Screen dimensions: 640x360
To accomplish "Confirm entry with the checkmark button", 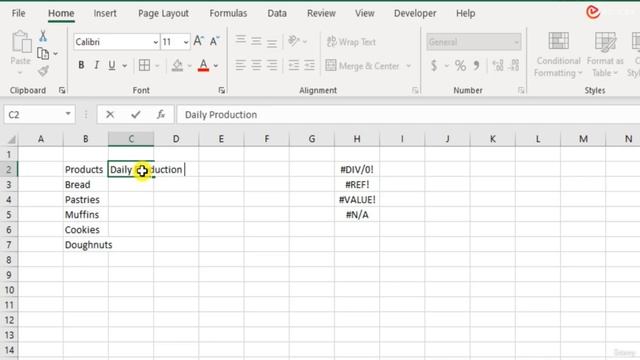I will (x=136, y=115).
